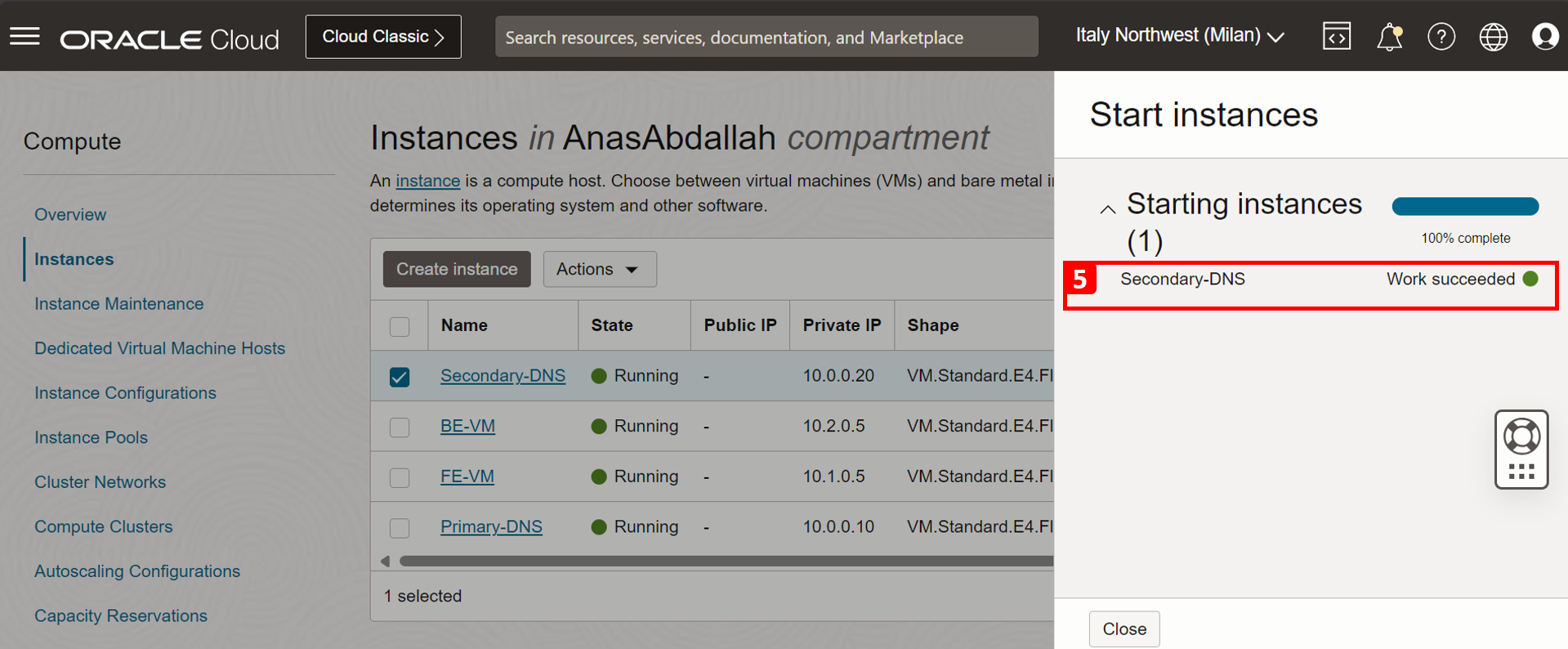1568x649 pixels.
Task: Follow the 'instance' documentation link
Action: [x=427, y=181]
